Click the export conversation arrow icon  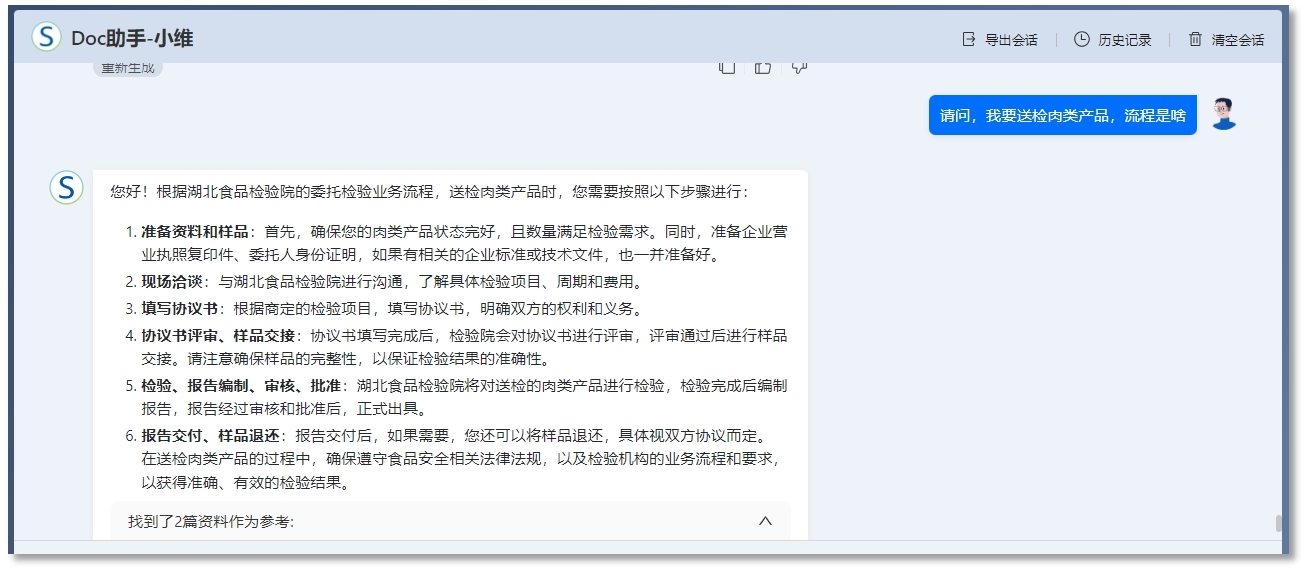tap(968, 39)
